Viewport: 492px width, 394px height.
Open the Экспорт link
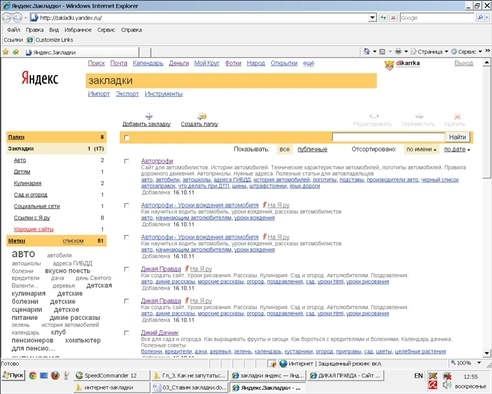127,94
